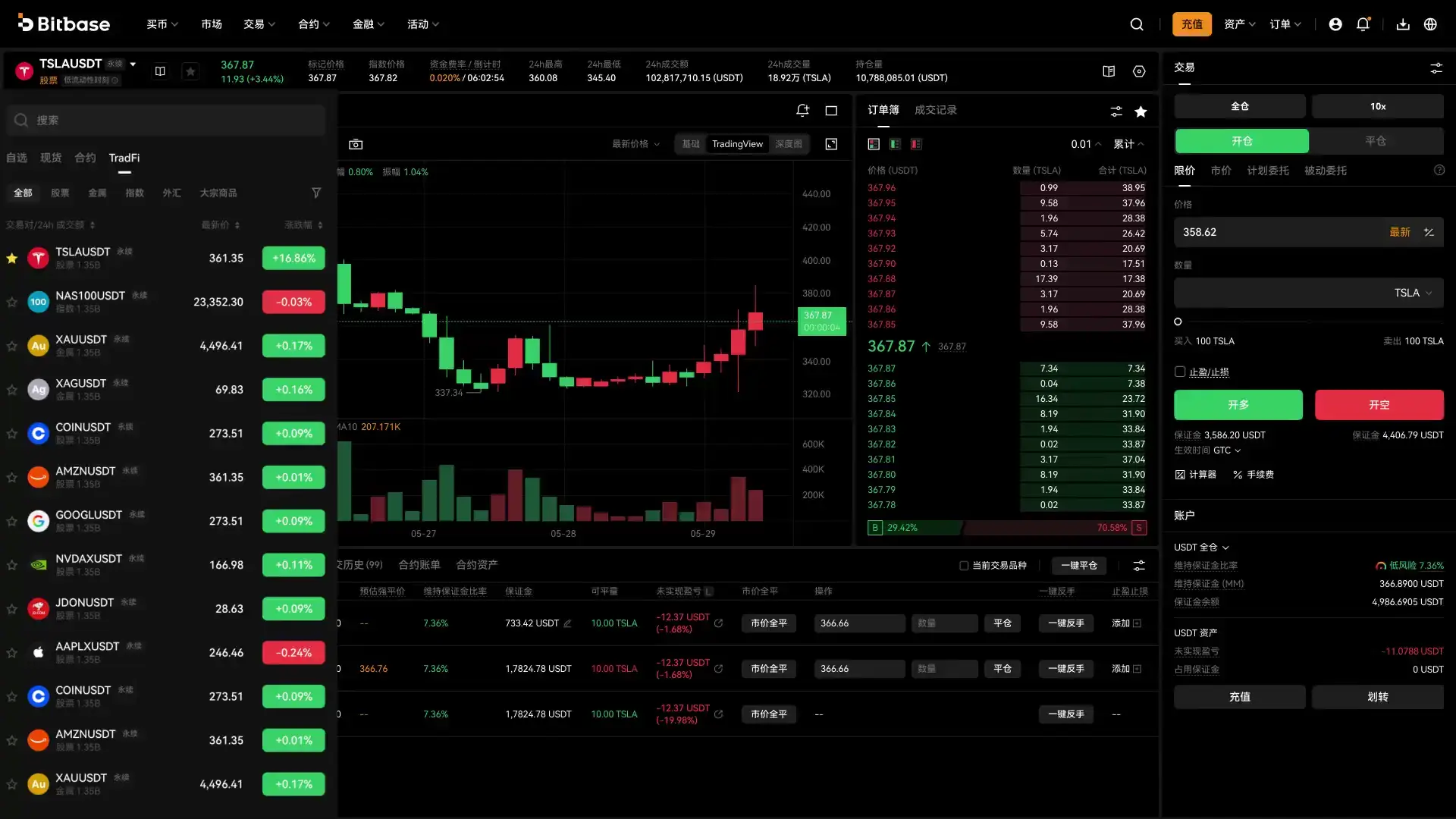The image size is (1456, 819).
Task: Open positions table settings sliders icon
Action: [1139, 566]
